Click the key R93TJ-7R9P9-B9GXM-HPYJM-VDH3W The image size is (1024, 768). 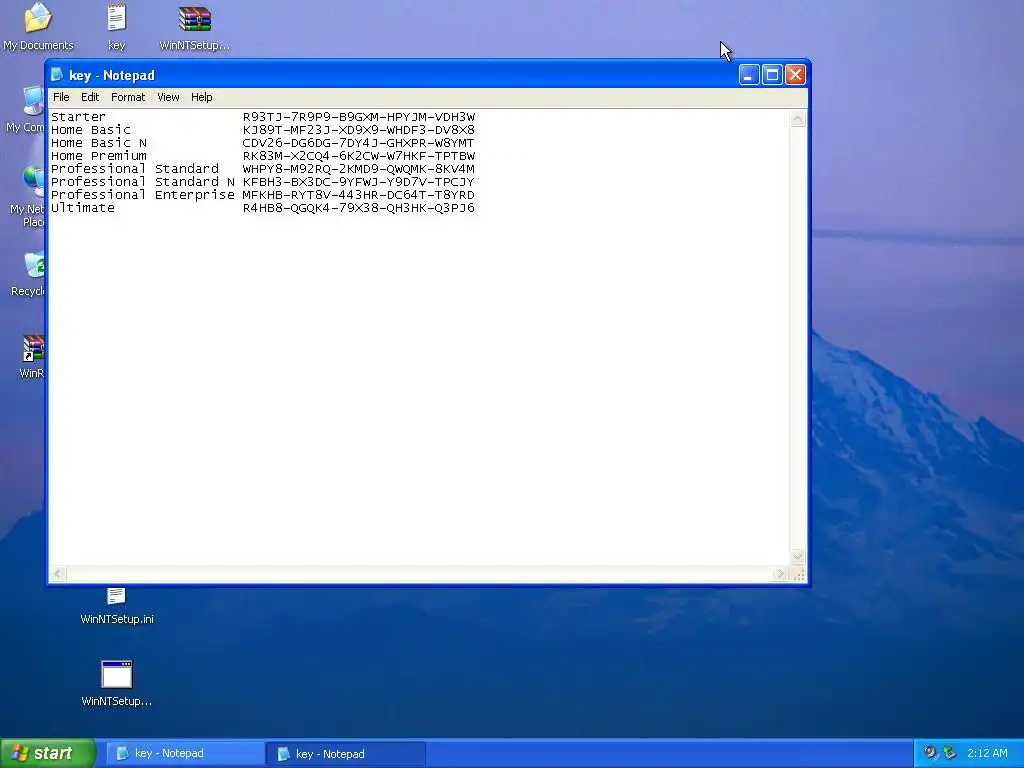(x=359, y=117)
